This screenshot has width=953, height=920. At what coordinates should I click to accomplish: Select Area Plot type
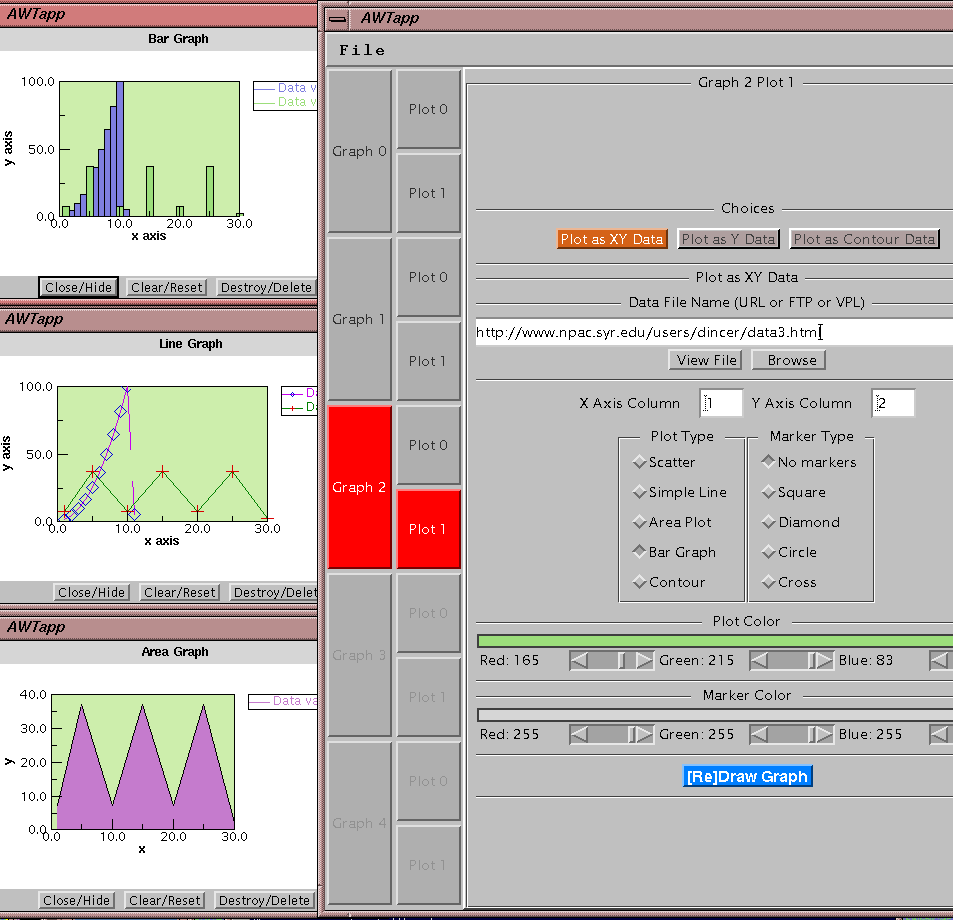point(672,522)
